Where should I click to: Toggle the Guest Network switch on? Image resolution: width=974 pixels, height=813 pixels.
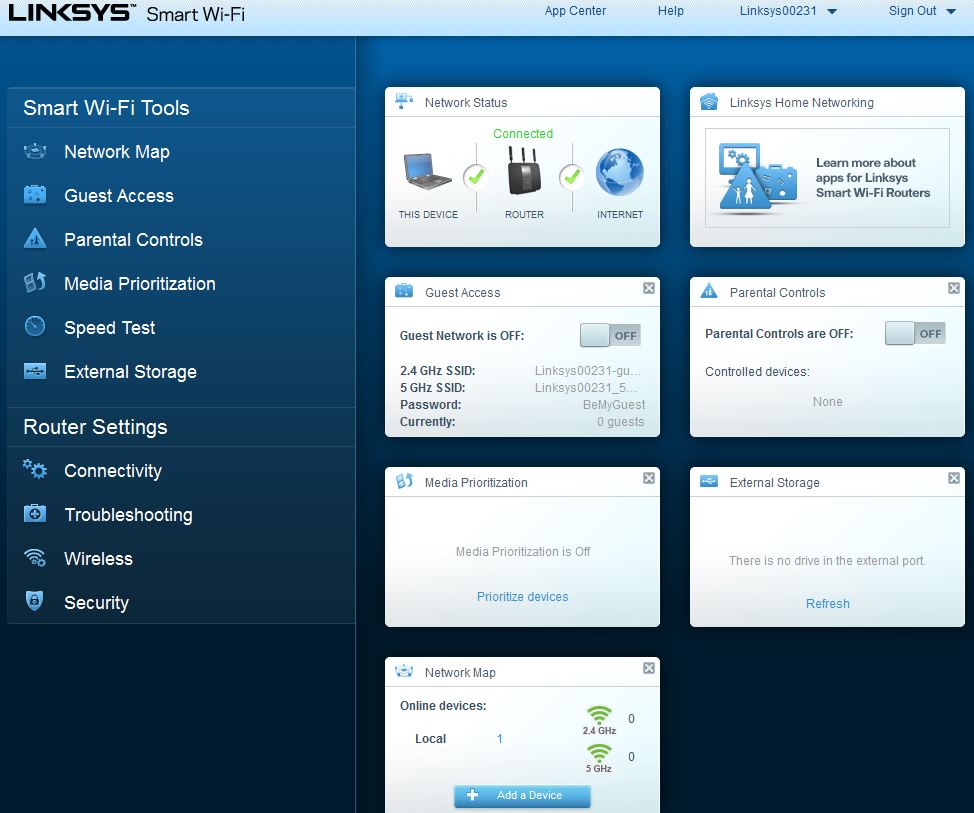610,335
